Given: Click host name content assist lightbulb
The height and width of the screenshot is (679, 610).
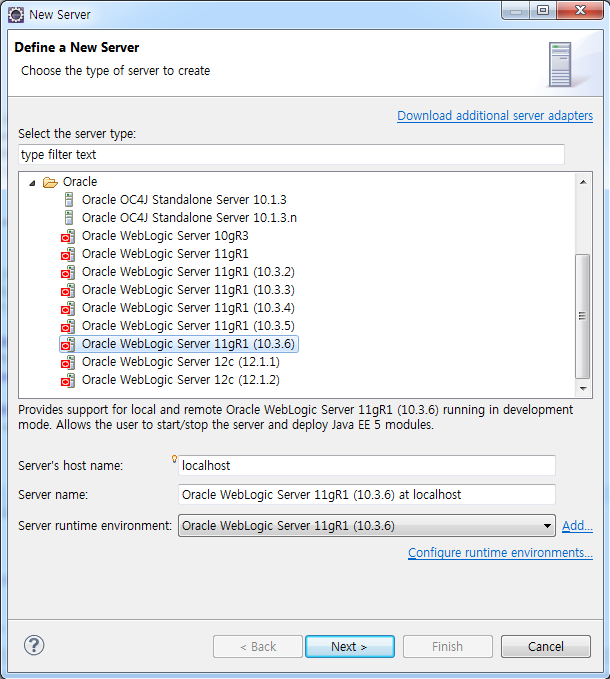Looking at the screenshot, I should point(174,459).
